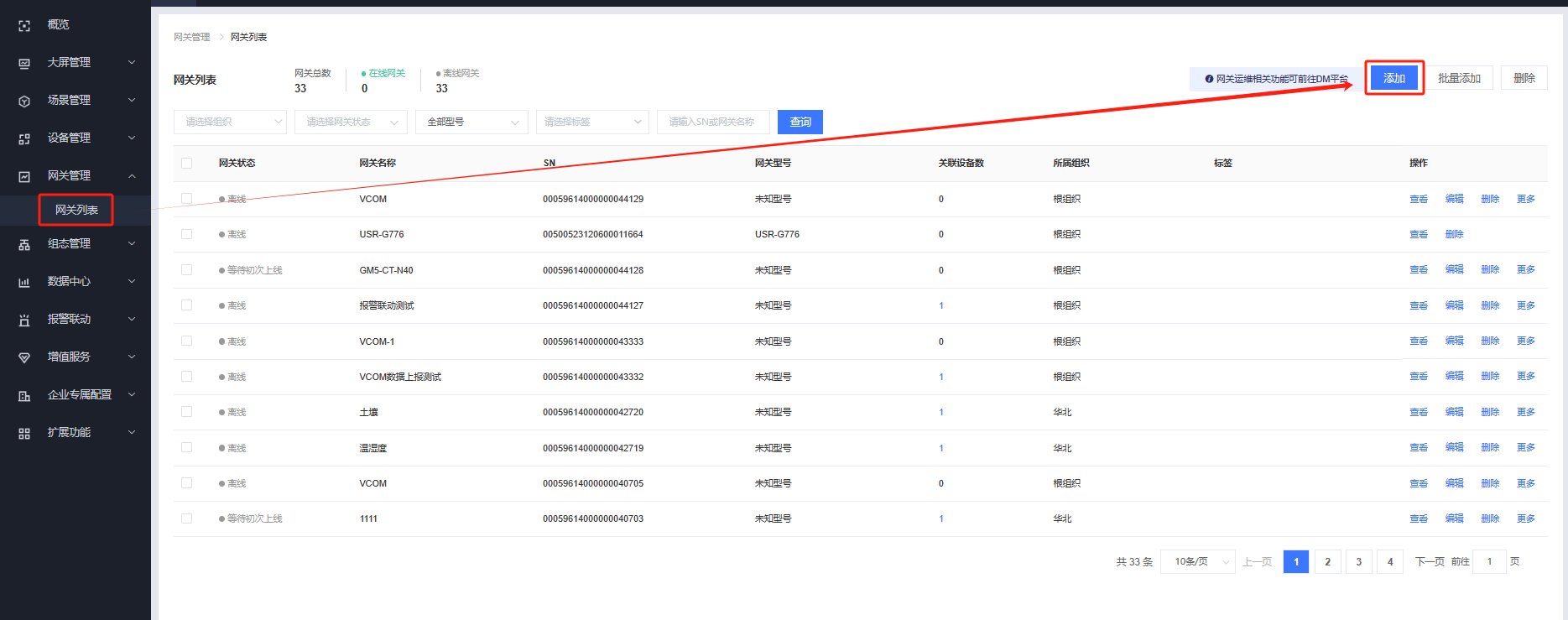1568x620 pixels.
Task: Click the 场景管理 cube icon
Action: tap(24, 101)
